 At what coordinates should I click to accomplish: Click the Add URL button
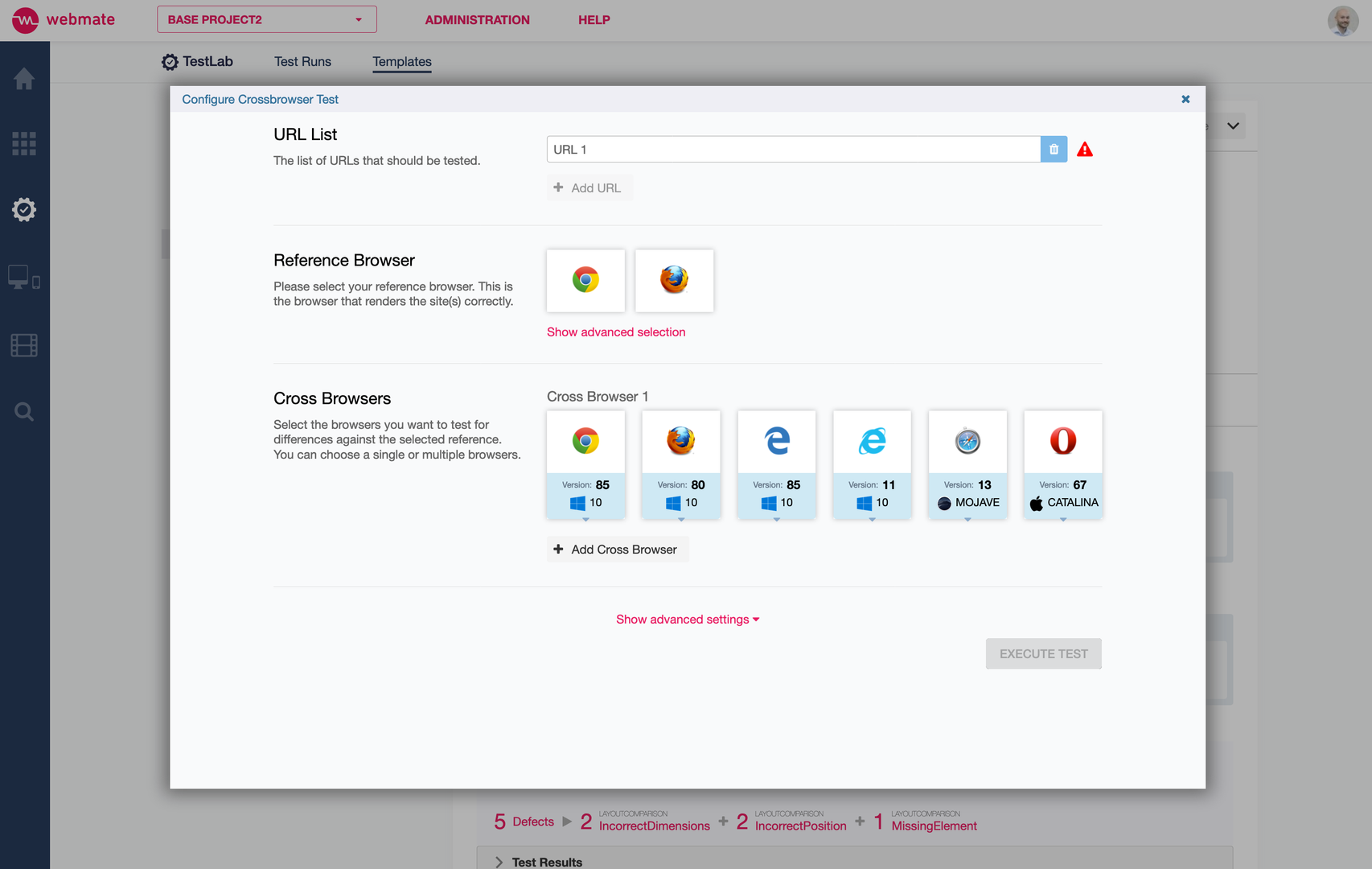589,187
